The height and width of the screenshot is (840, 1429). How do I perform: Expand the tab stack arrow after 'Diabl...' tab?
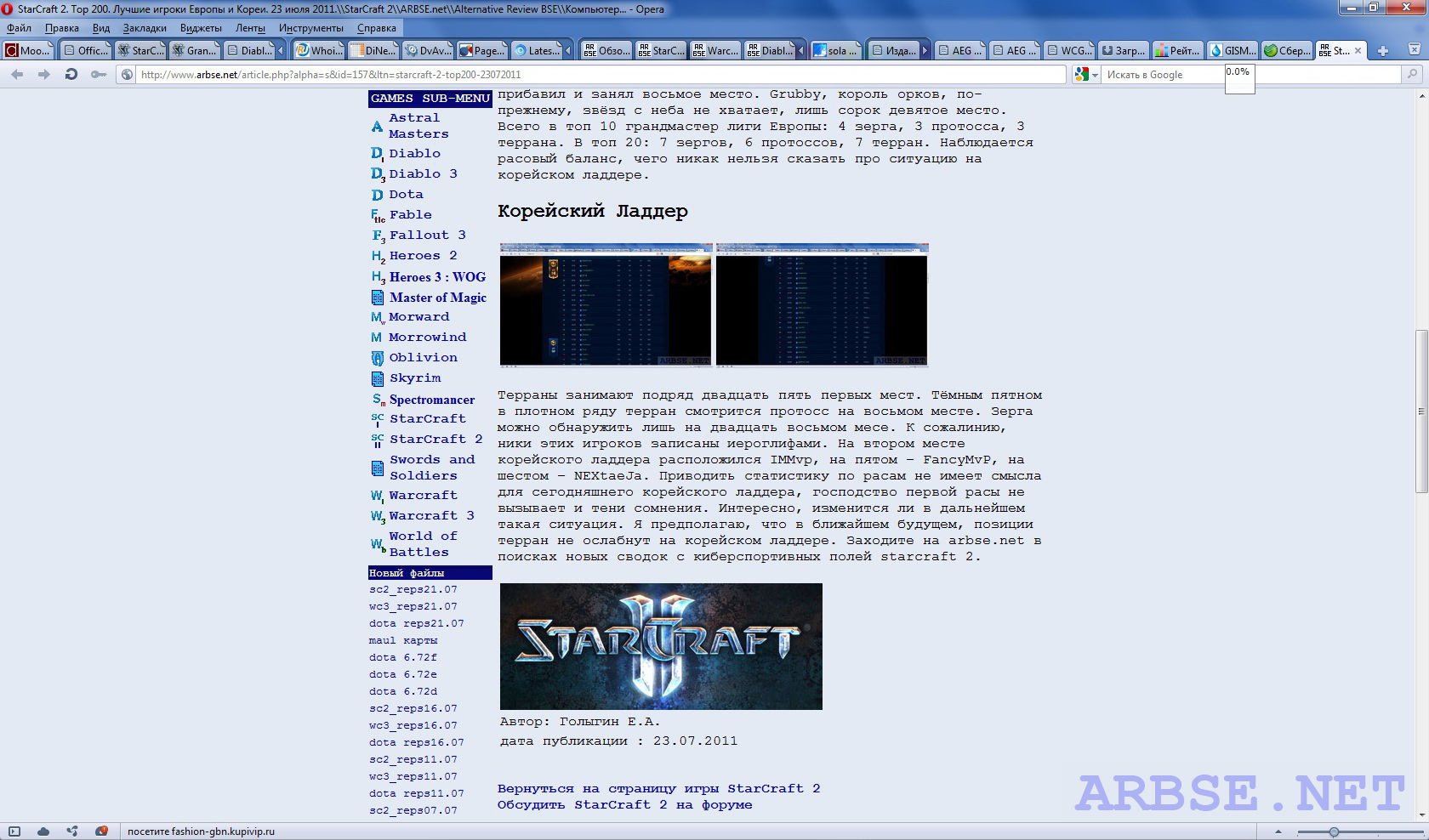pyautogui.click(x=282, y=51)
